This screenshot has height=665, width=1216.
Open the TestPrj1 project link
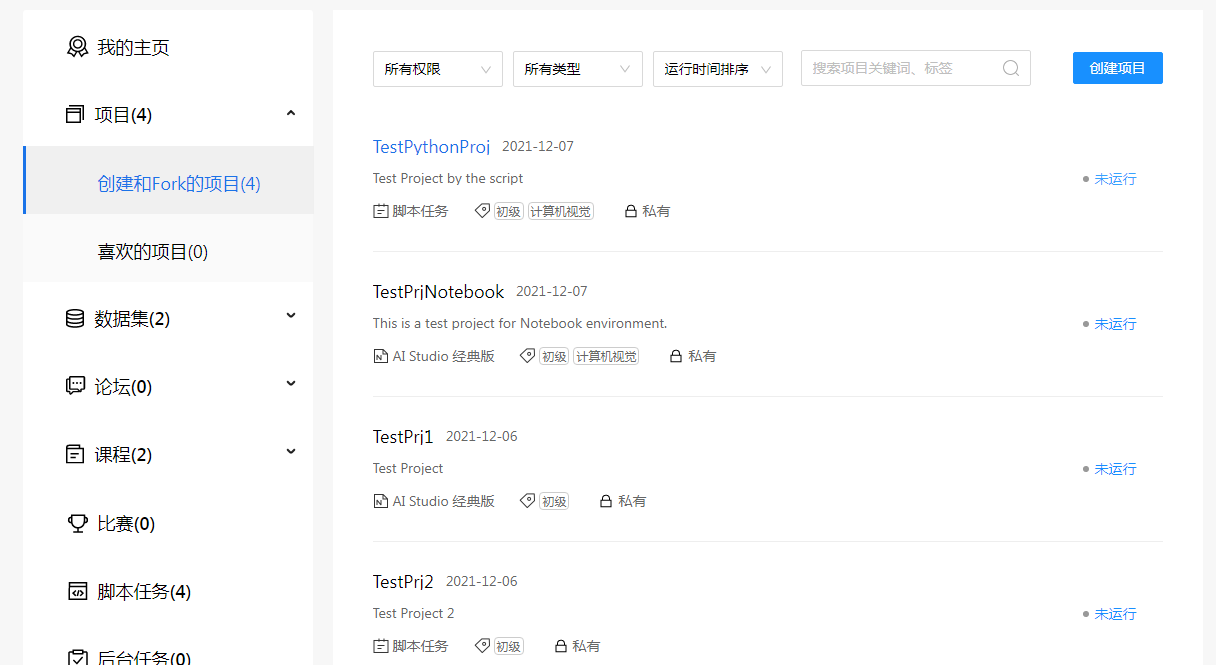(403, 437)
